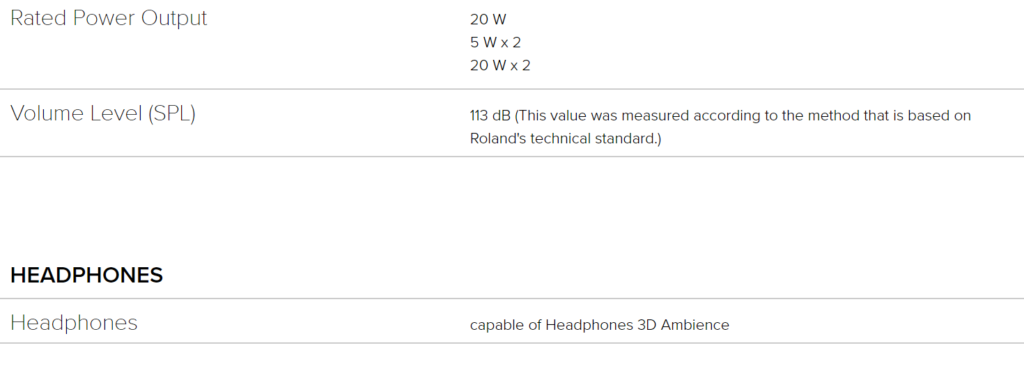Screen dimensions: 1024x366
Task: Select the "(SPL)" abbreviation in the label
Action: (x=172, y=114)
